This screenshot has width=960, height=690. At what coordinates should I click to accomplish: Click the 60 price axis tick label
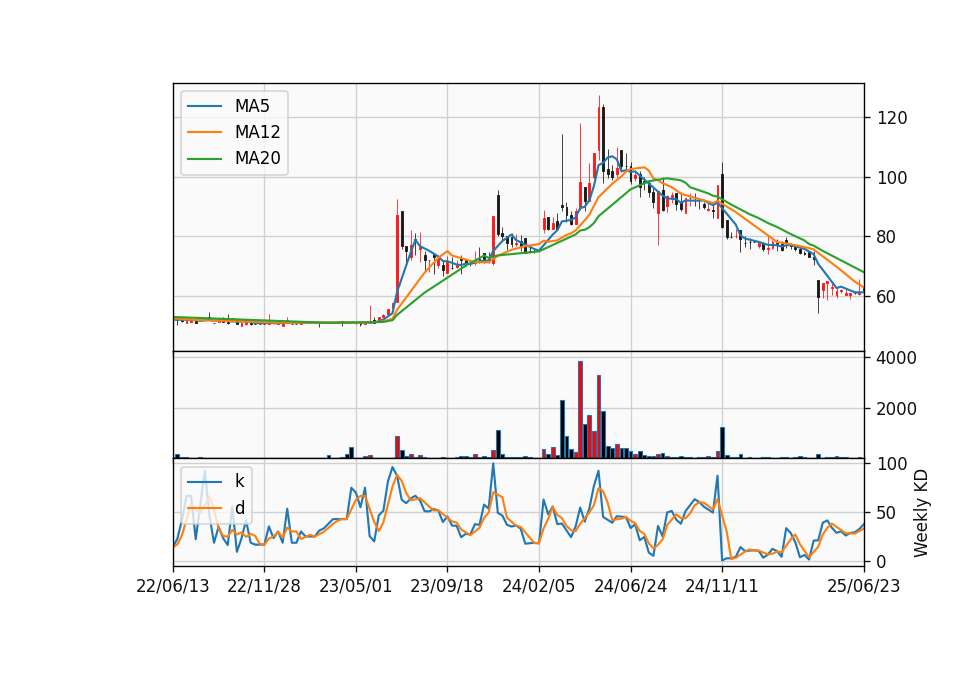pyautogui.click(x=887, y=297)
